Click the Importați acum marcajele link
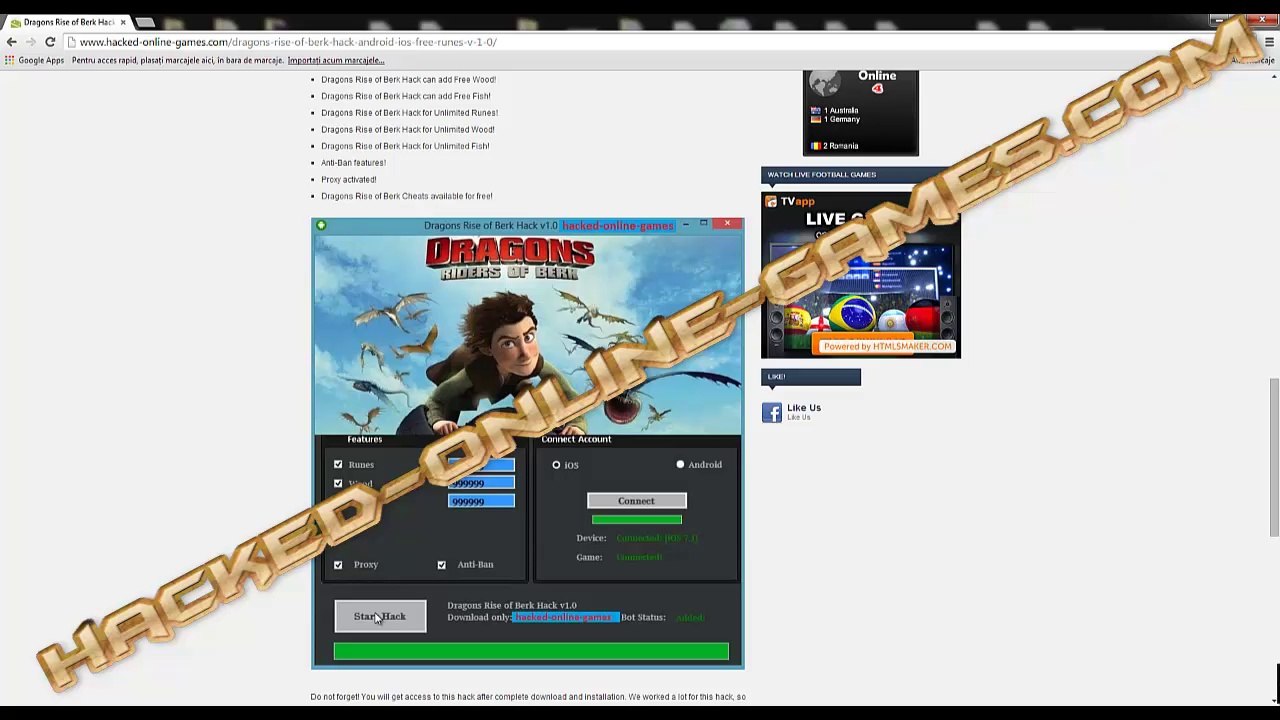 (x=336, y=60)
